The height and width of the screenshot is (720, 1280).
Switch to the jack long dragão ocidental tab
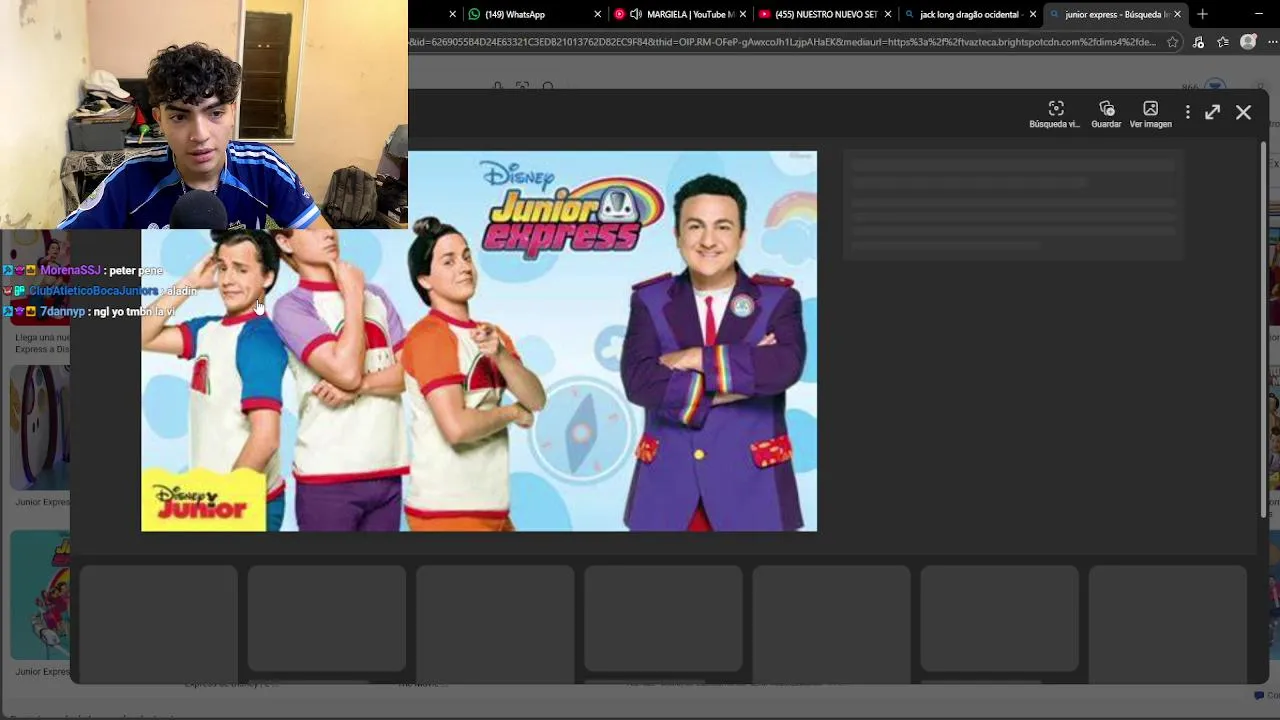coord(970,14)
